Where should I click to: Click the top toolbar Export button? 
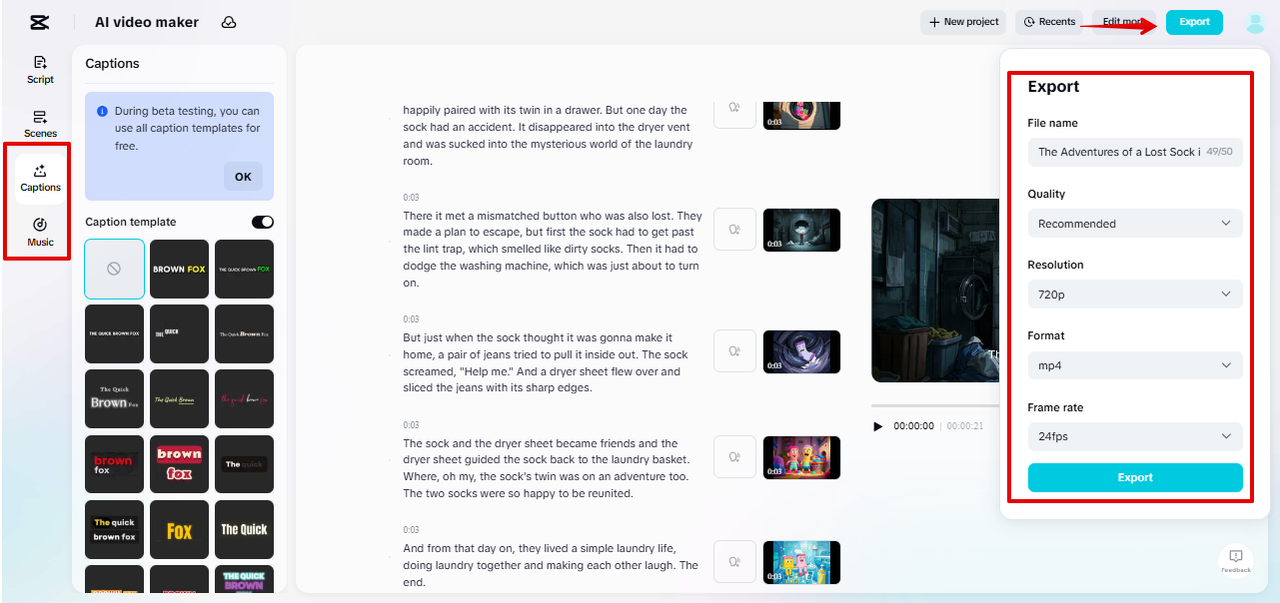tap(1194, 22)
